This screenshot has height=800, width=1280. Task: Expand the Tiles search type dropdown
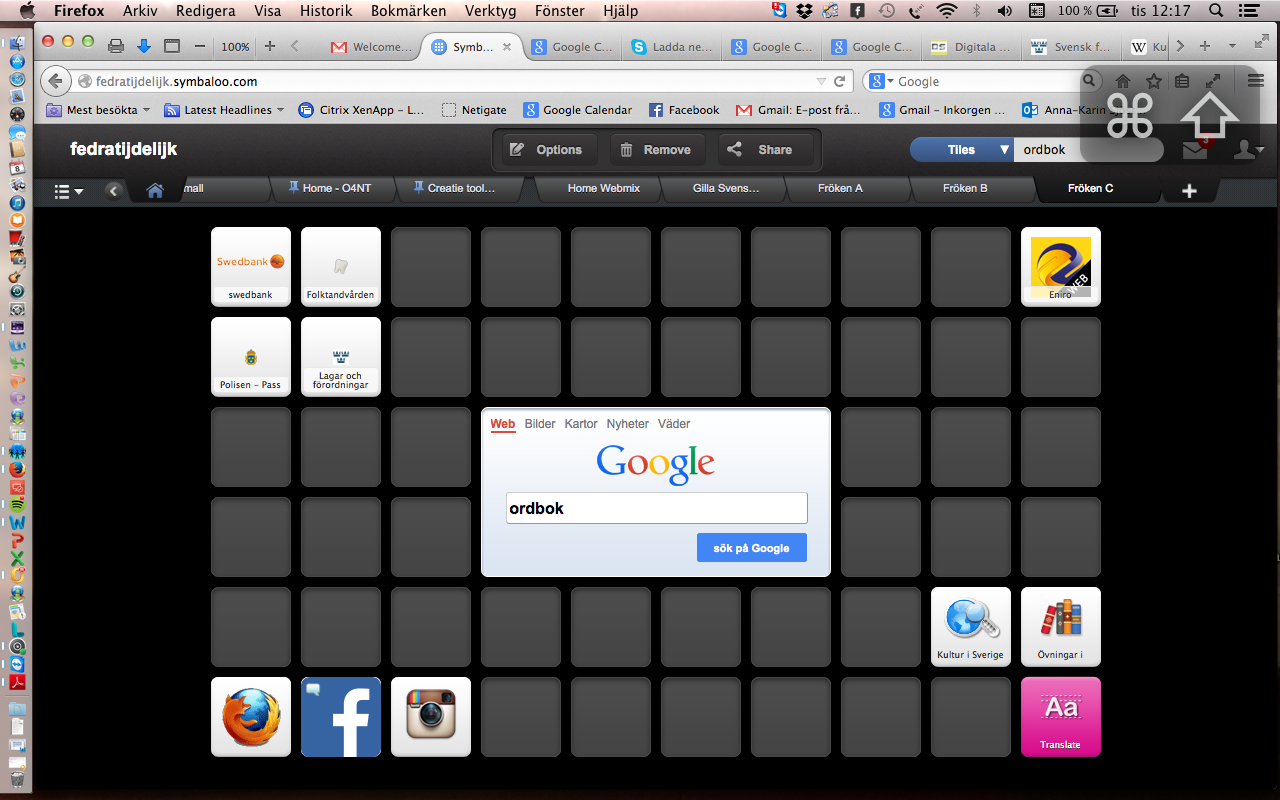click(x=1004, y=150)
